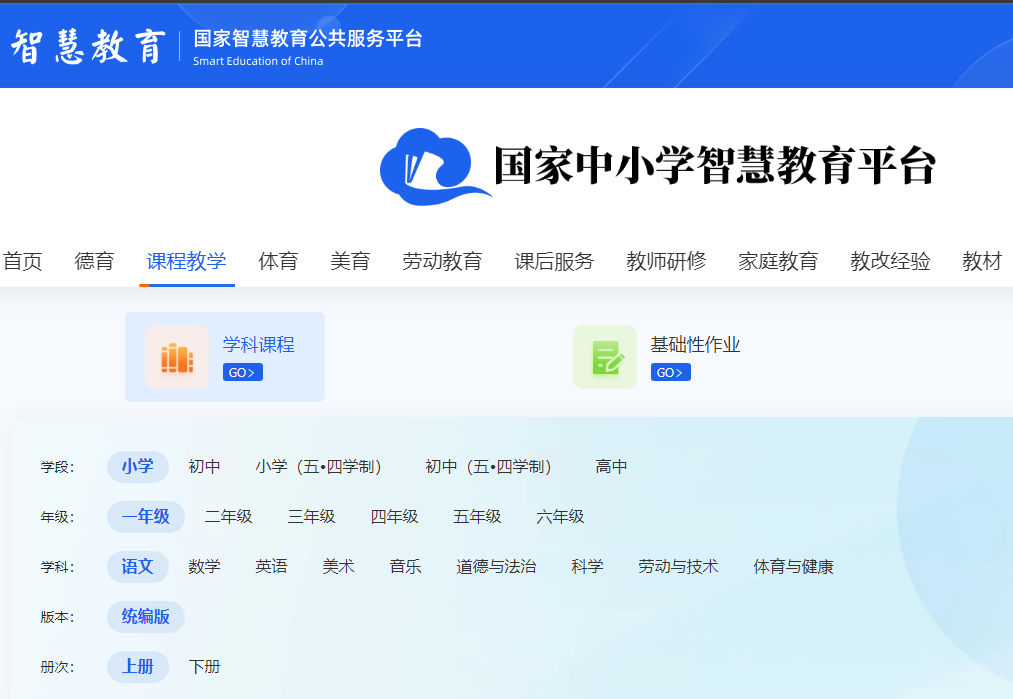Select 二年级 grade filter
The image size is (1013, 699).
tap(229, 517)
